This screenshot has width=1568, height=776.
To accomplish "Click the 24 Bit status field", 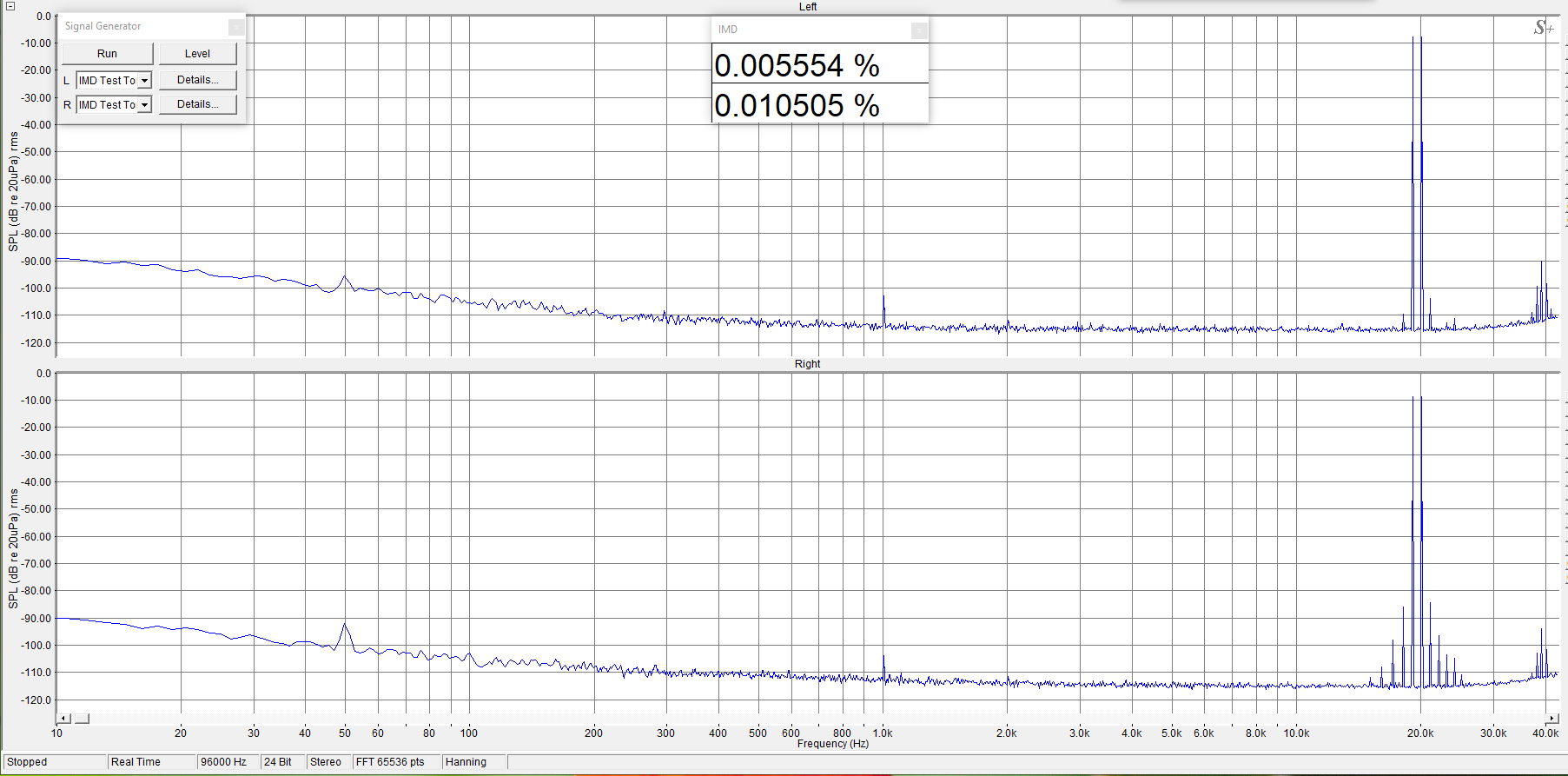I will click(281, 762).
